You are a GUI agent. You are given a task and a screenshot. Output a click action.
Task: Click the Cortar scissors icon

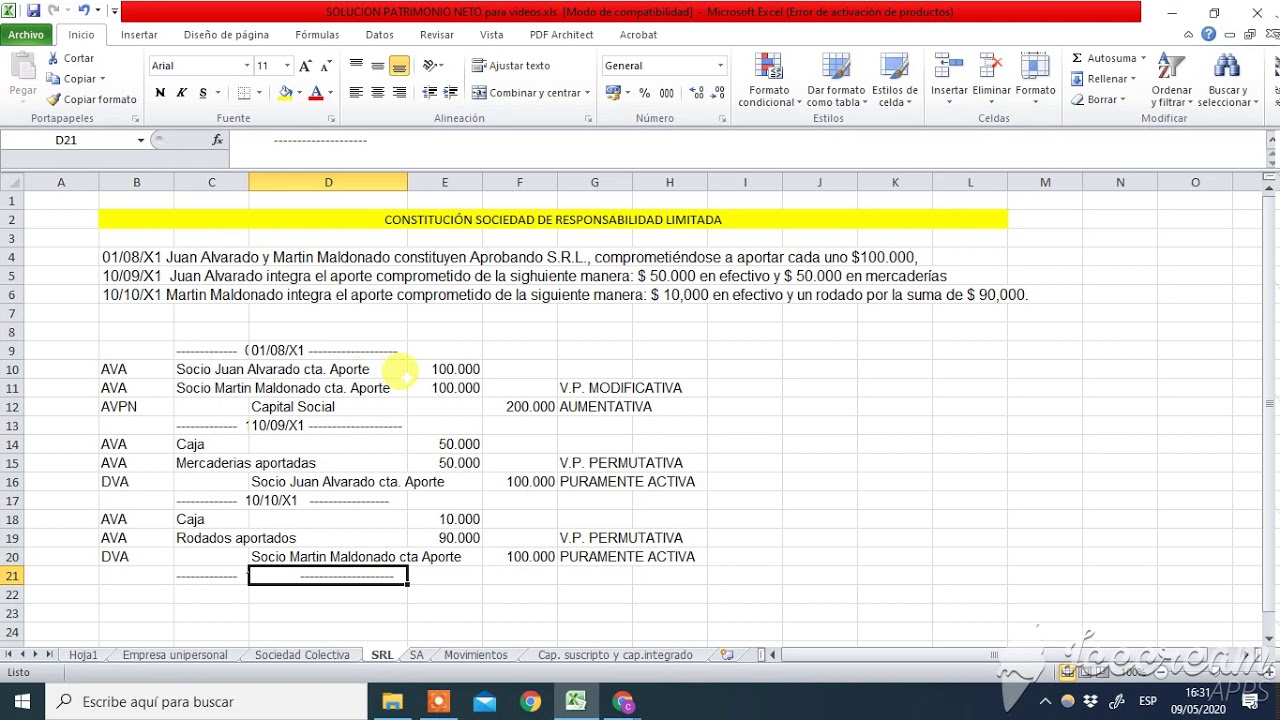[54, 58]
